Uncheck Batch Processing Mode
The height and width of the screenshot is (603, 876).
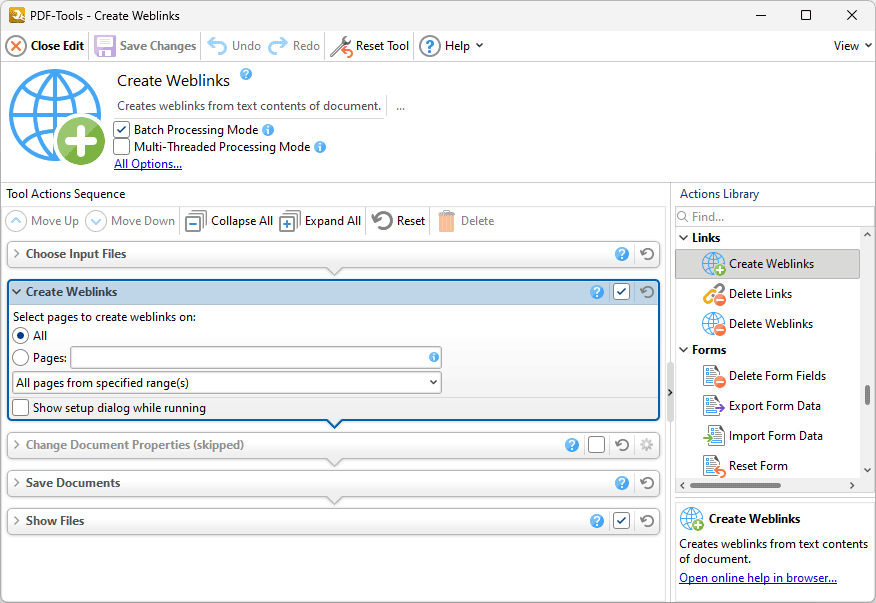pos(122,130)
